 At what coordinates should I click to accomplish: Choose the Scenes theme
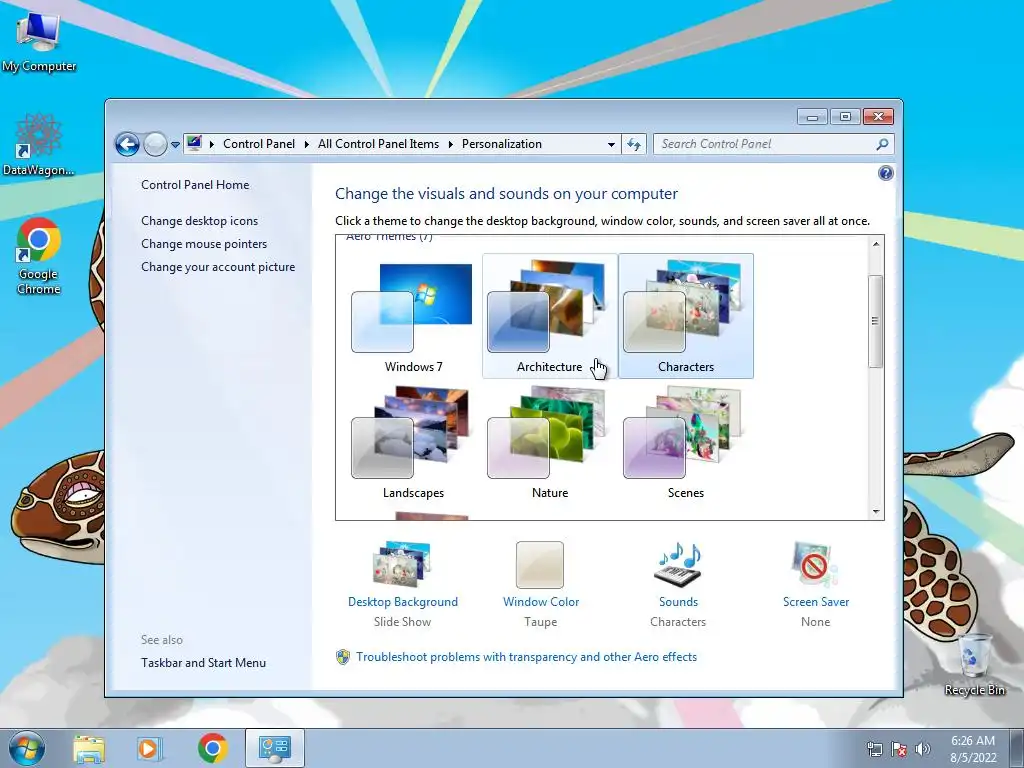686,442
